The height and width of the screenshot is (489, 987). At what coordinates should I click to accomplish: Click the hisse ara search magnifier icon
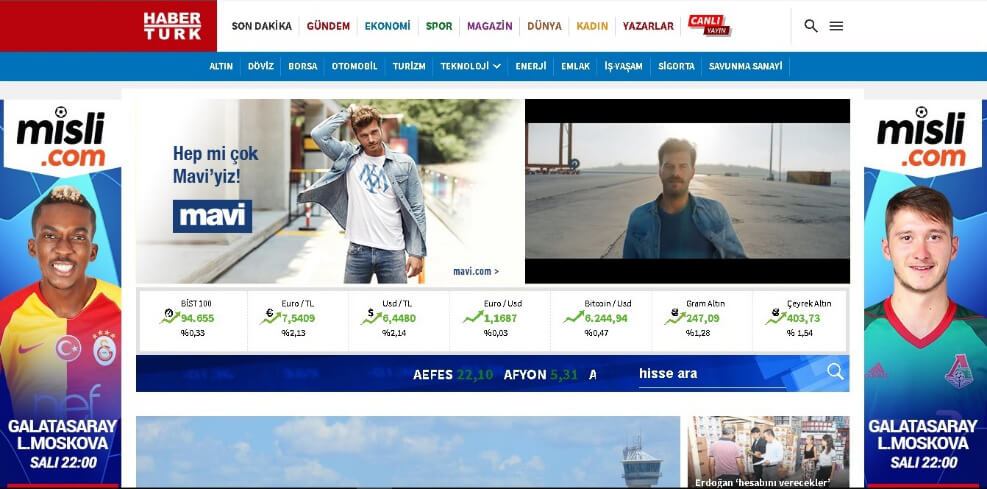[835, 373]
